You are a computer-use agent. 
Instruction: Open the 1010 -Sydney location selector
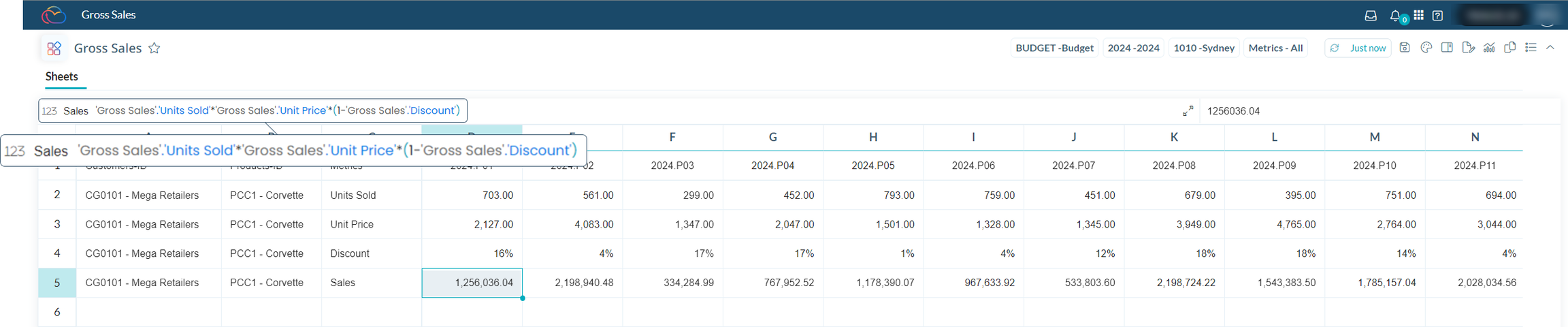pos(1204,48)
